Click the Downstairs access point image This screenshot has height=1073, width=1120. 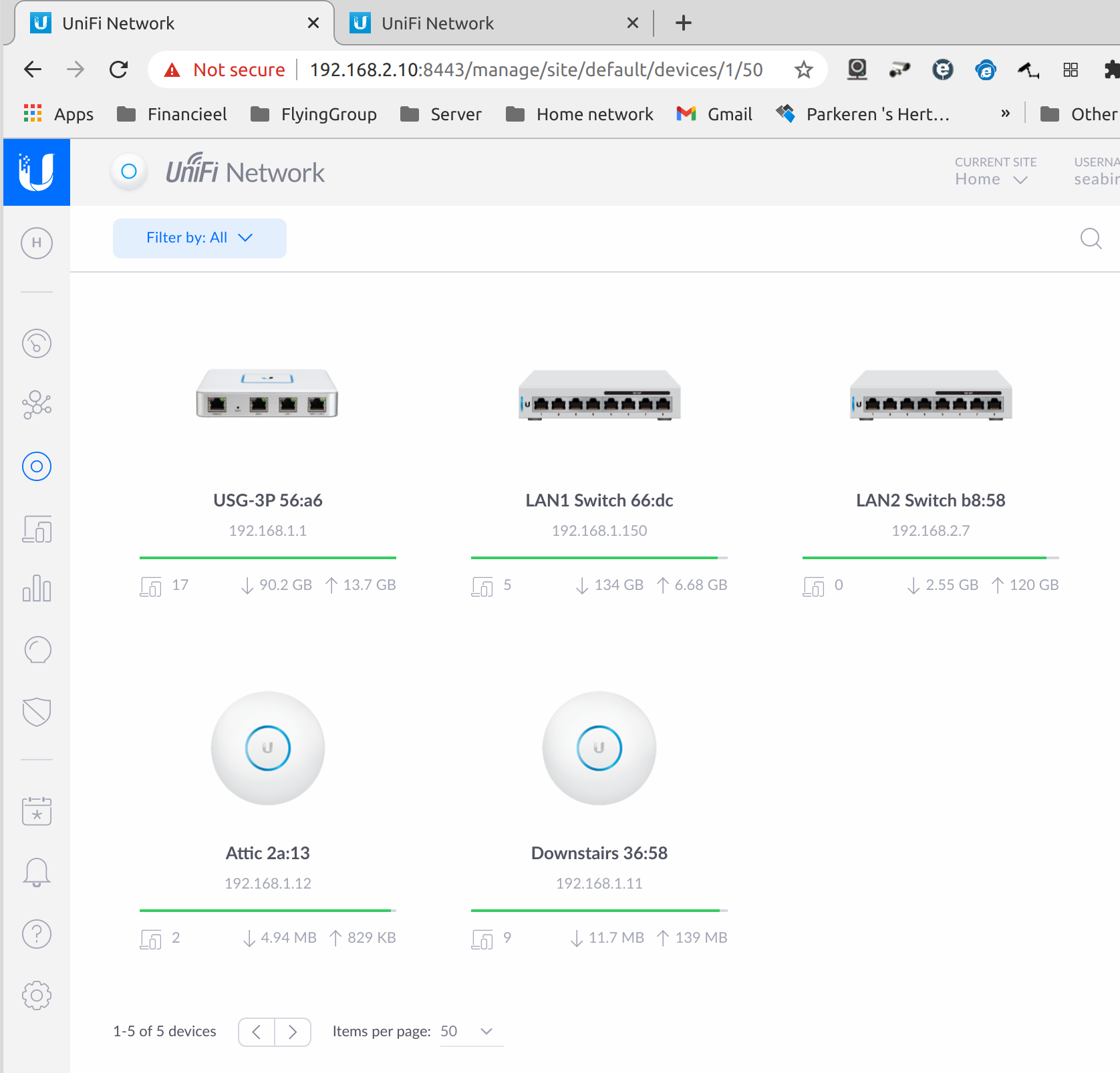599,748
